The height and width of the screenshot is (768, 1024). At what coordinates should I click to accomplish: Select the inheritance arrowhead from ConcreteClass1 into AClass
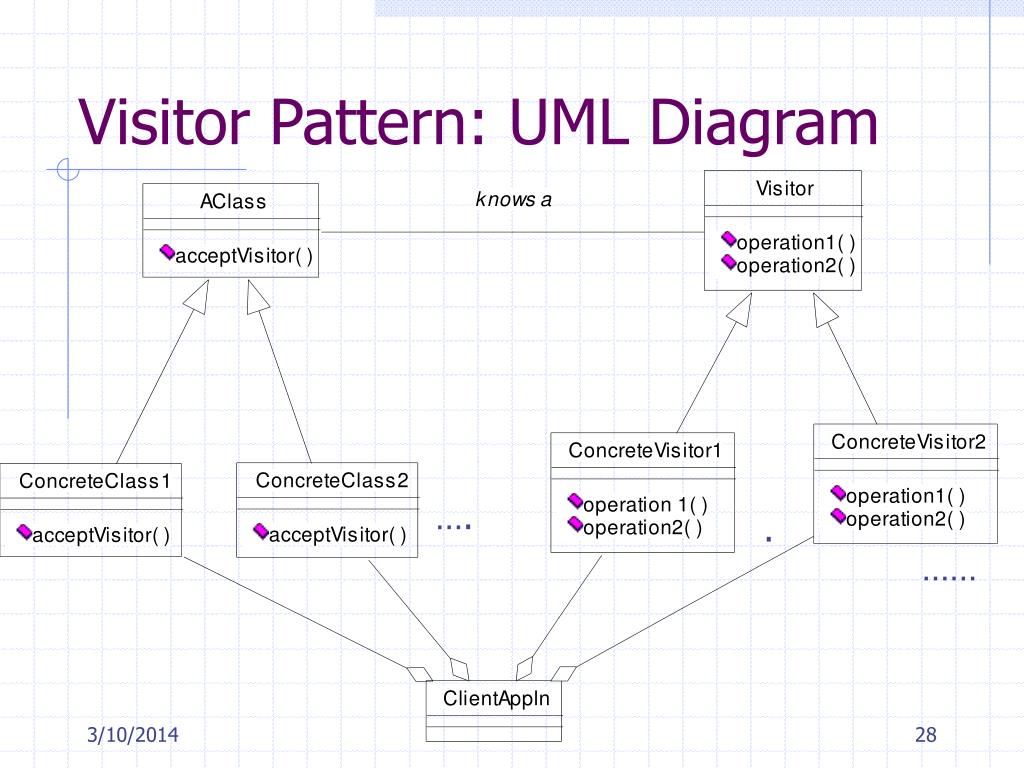(198, 297)
